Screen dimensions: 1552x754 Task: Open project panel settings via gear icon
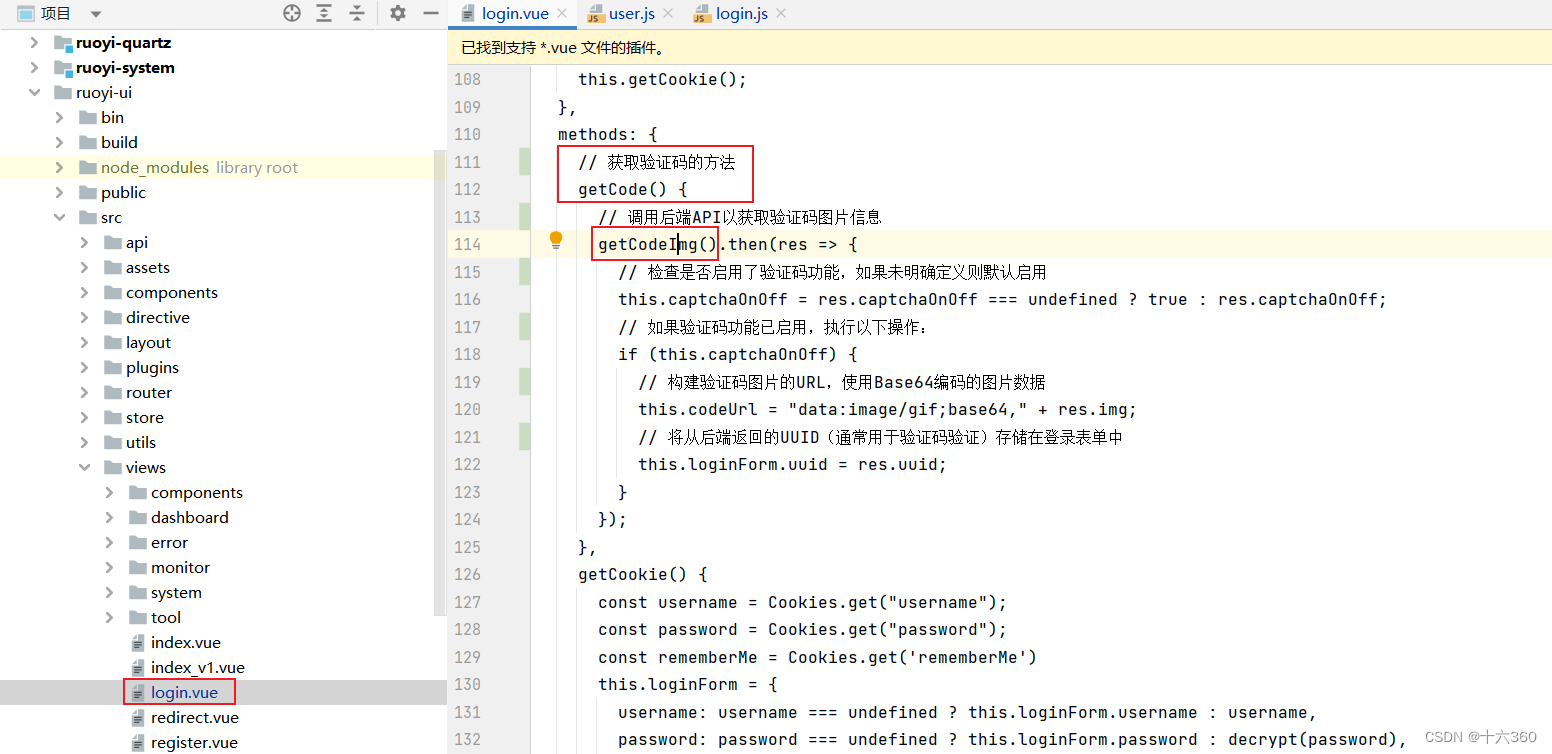point(397,13)
